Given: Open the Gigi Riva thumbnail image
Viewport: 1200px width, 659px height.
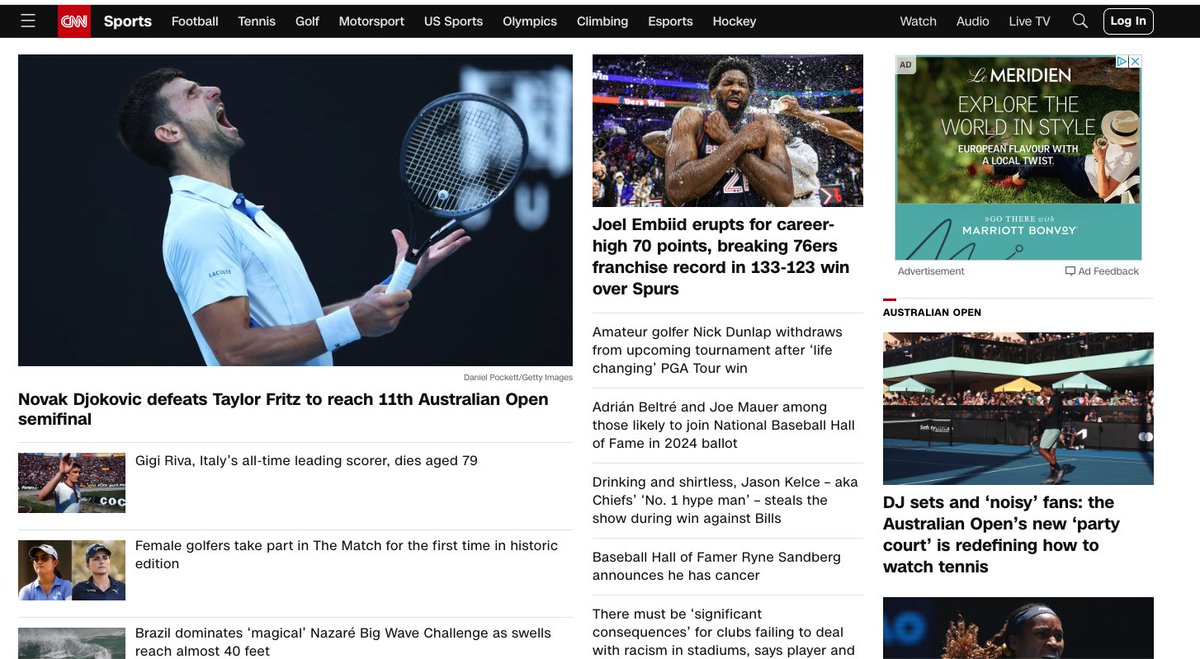Looking at the screenshot, I should 72,483.
